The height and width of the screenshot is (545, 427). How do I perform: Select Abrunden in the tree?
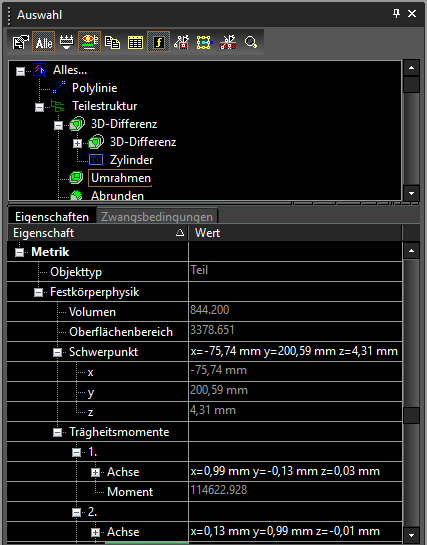(x=117, y=196)
